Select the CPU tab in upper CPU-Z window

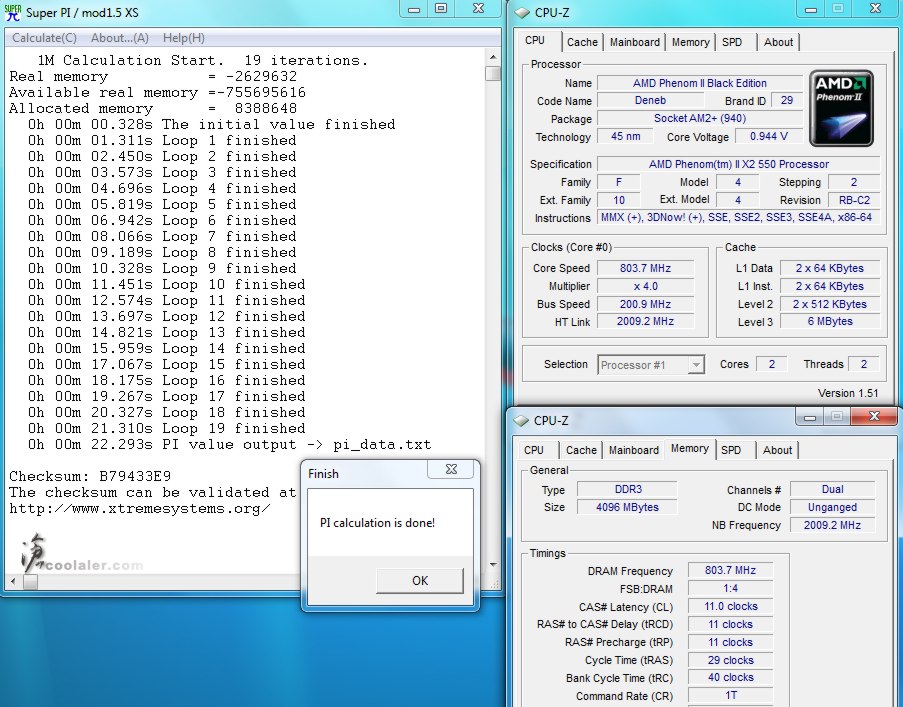535,40
